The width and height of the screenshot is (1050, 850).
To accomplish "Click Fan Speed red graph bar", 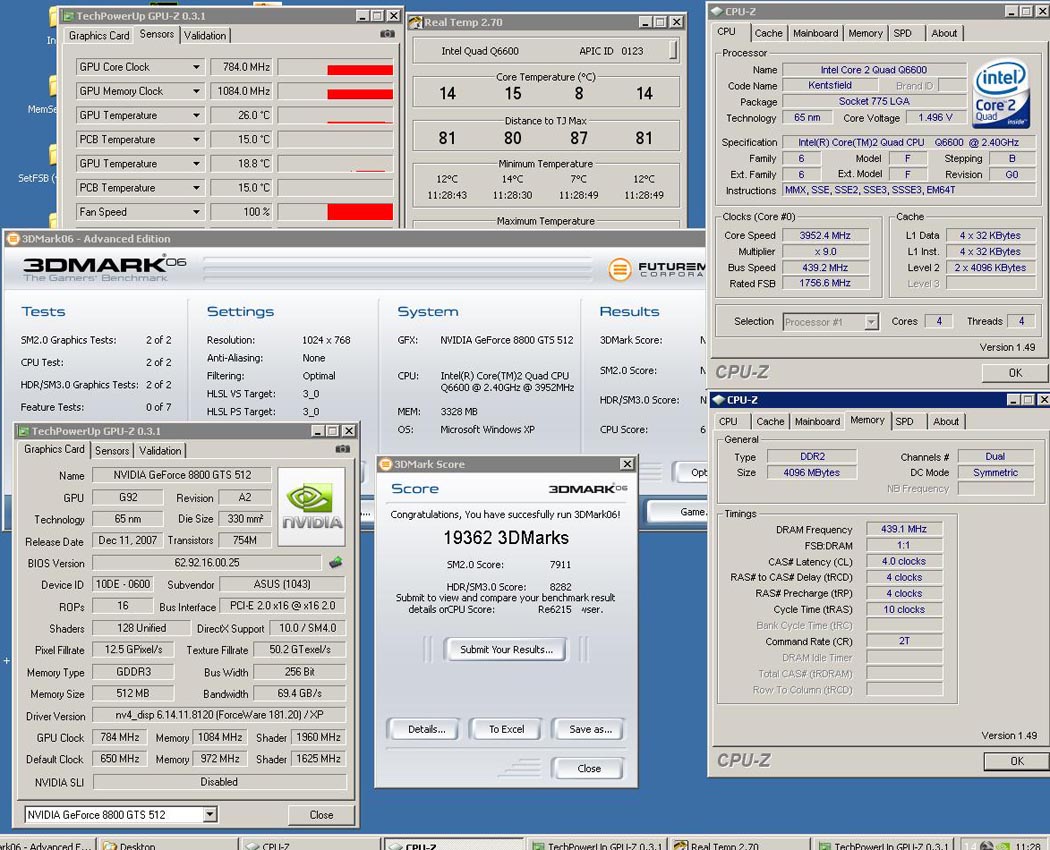I will pos(360,212).
